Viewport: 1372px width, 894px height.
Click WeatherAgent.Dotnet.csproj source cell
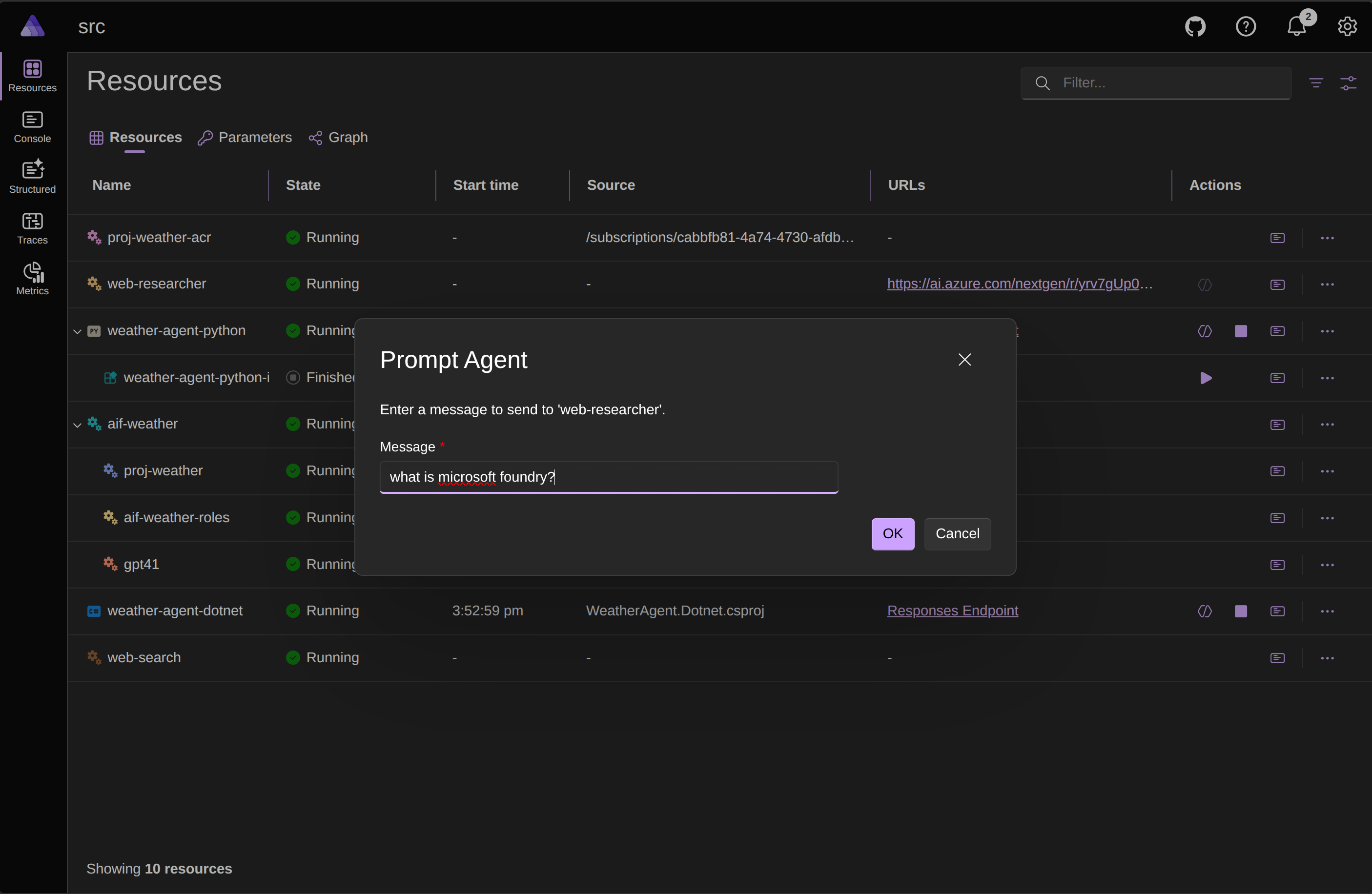(675, 611)
